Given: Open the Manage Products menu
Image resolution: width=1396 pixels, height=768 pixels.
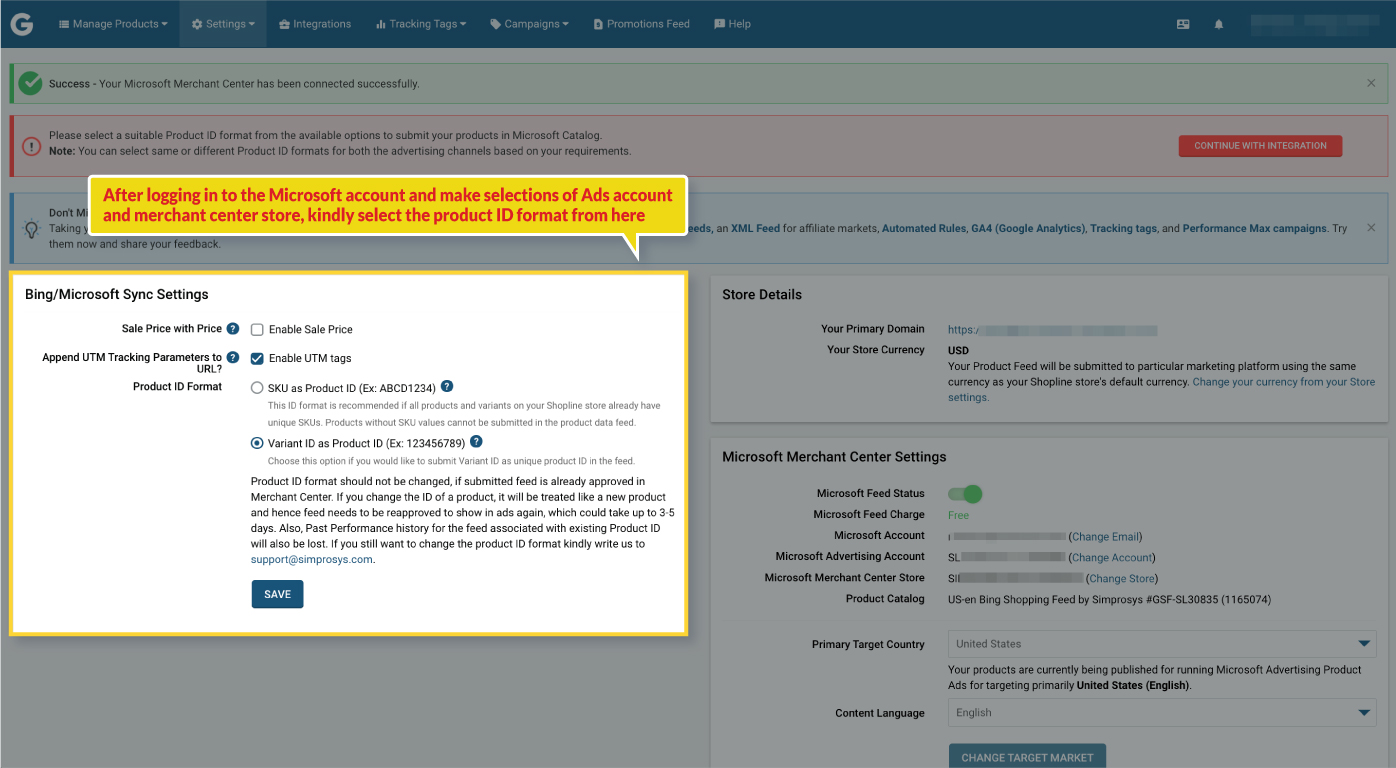Looking at the screenshot, I should coord(113,24).
